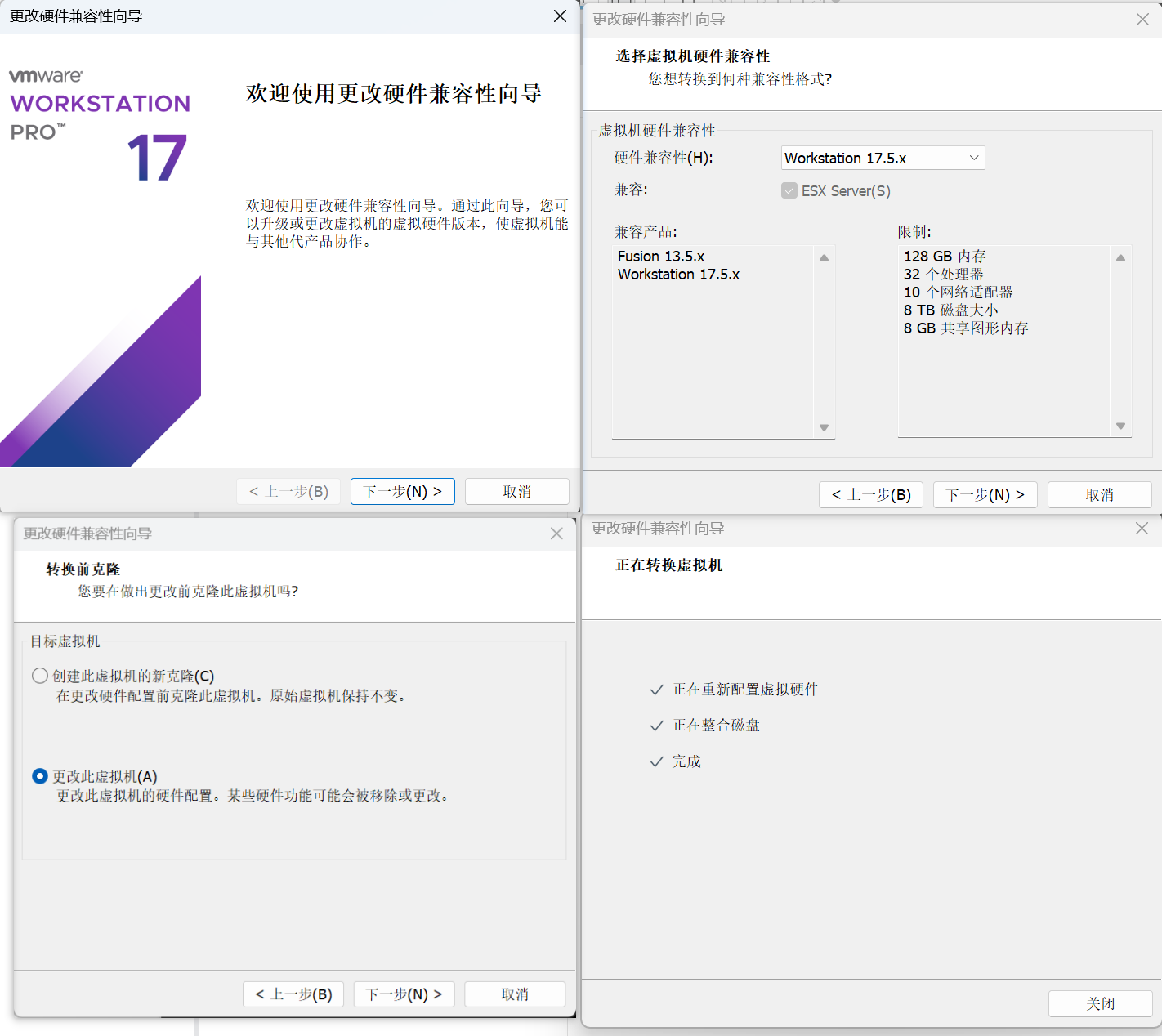Select Workstation 17.5.x in 兼容产品 list
Image resolution: width=1162 pixels, height=1036 pixels.
tap(678, 275)
